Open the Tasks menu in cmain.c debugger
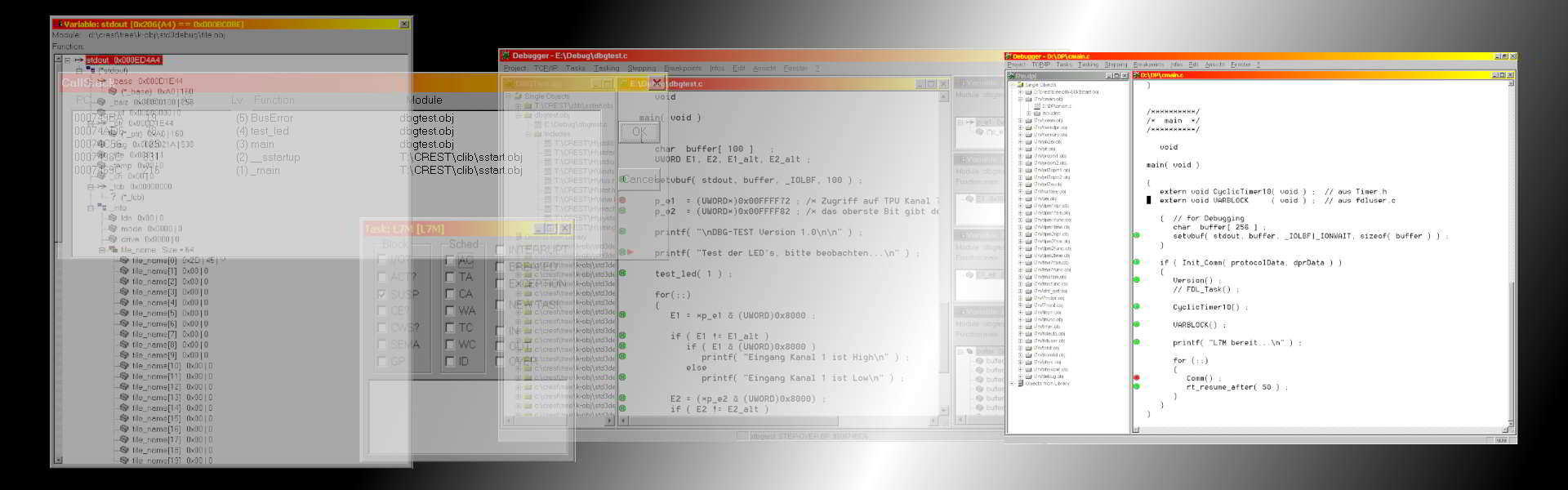The height and width of the screenshot is (490, 1568). point(1063,65)
